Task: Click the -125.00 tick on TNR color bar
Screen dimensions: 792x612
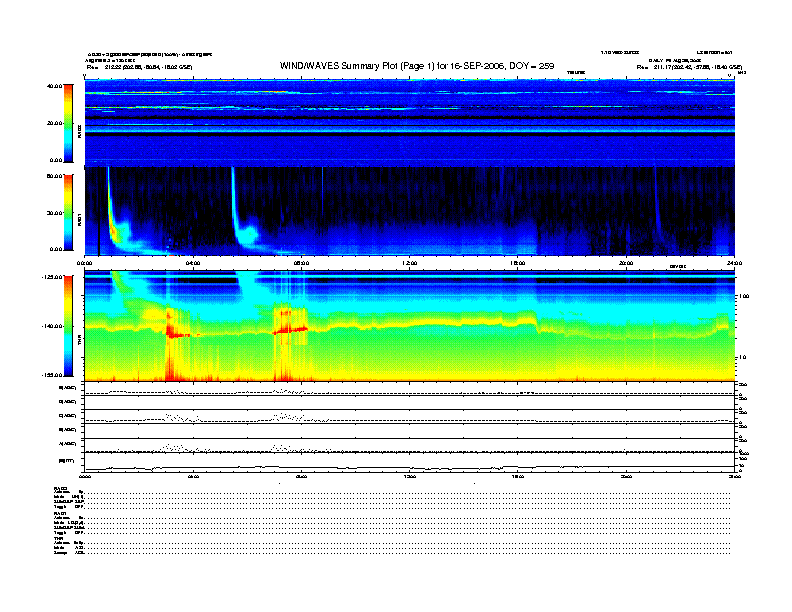Action: pyautogui.click(x=52, y=277)
